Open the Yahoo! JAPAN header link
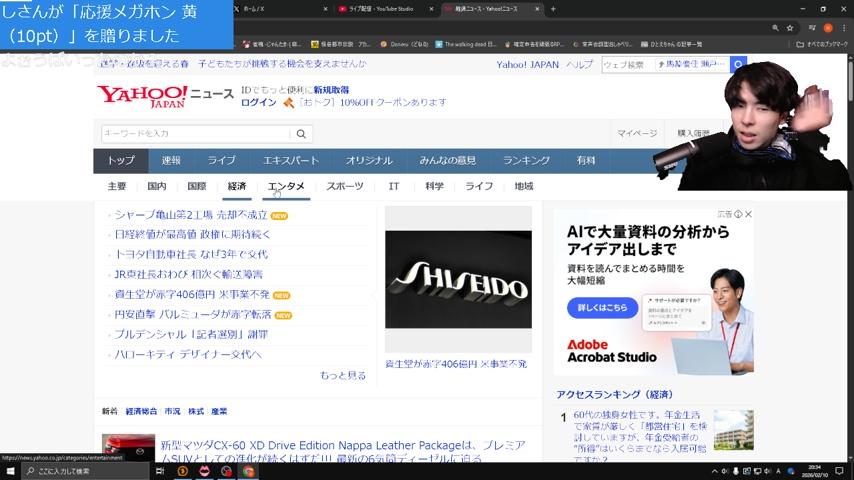This screenshot has width=854, height=480. pyautogui.click(x=527, y=65)
